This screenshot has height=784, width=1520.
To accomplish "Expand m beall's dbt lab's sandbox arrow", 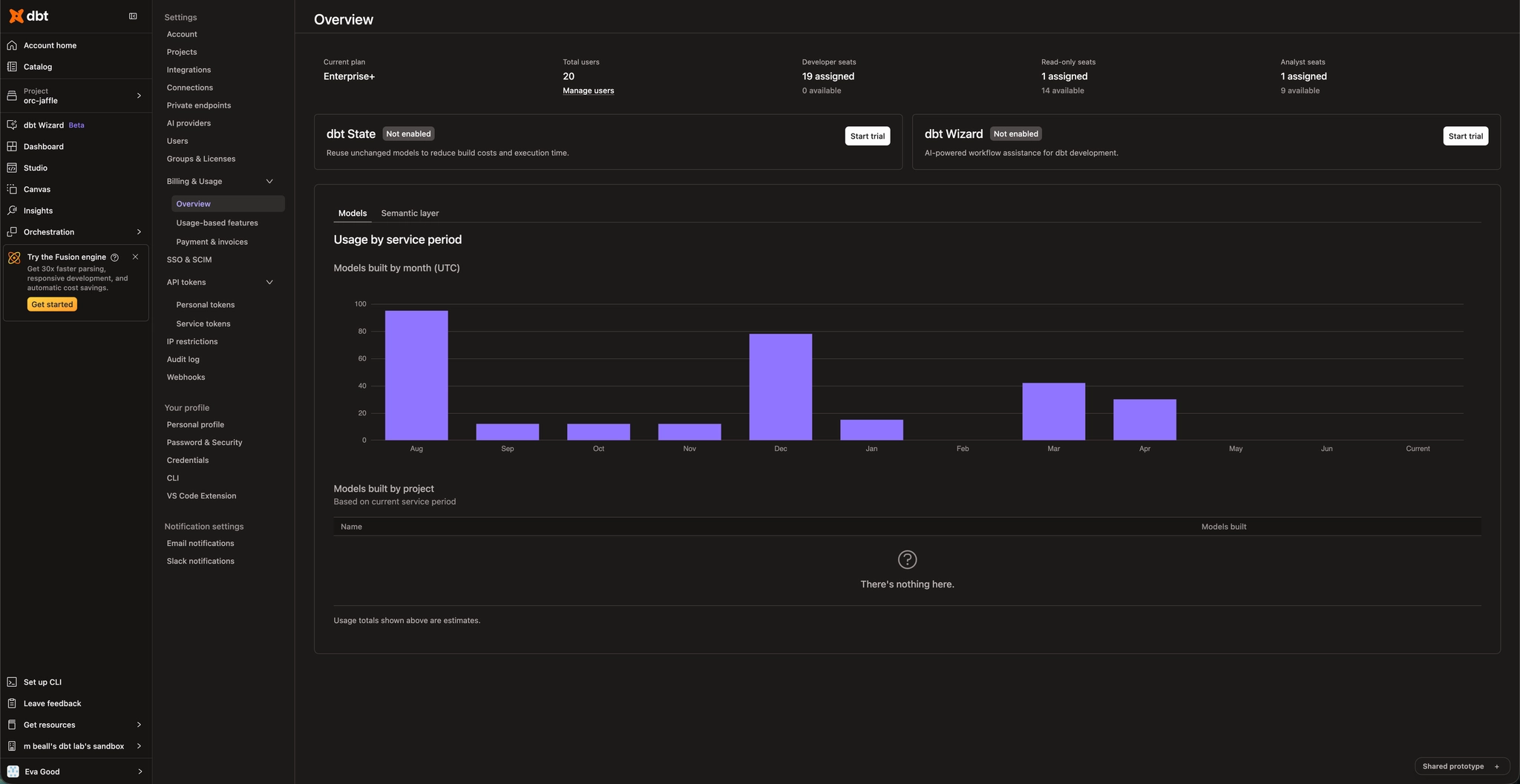I will tap(139, 746).
